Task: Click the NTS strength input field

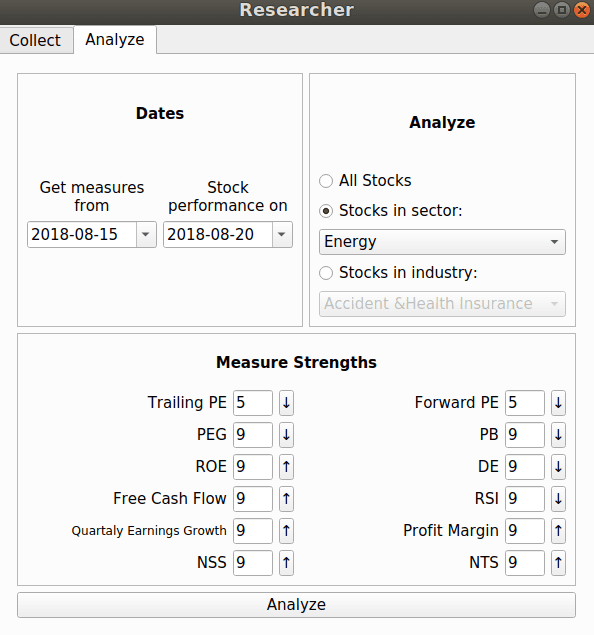Action: pos(525,563)
